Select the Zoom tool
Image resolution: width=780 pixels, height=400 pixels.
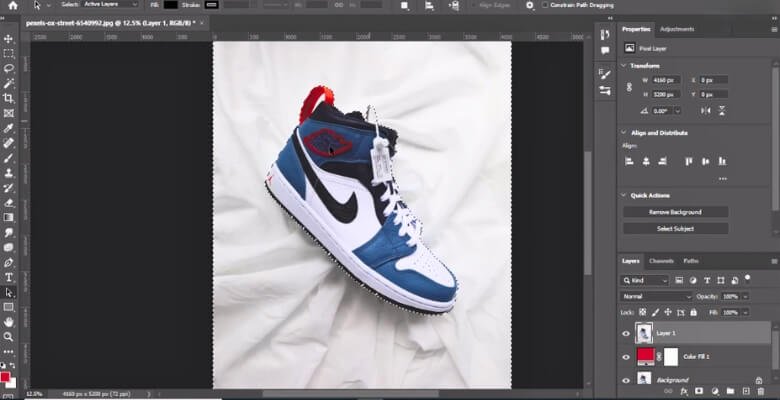(x=8, y=337)
